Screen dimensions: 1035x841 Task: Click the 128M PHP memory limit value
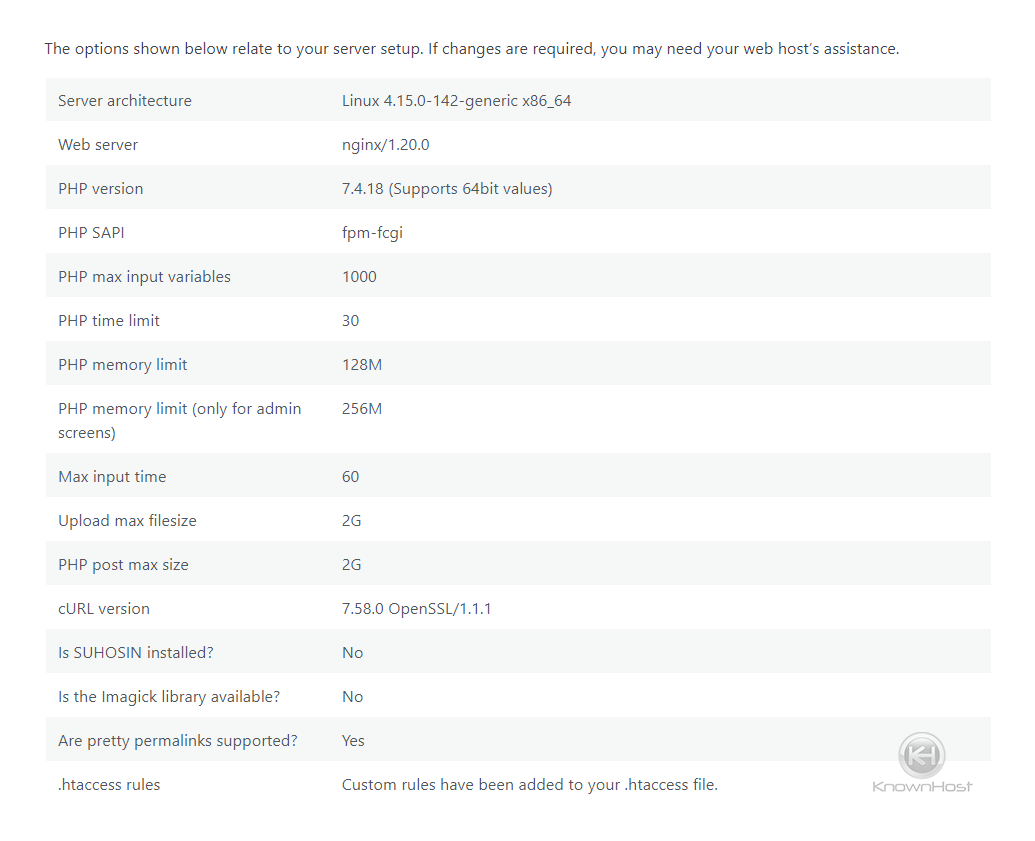point(362,364)
